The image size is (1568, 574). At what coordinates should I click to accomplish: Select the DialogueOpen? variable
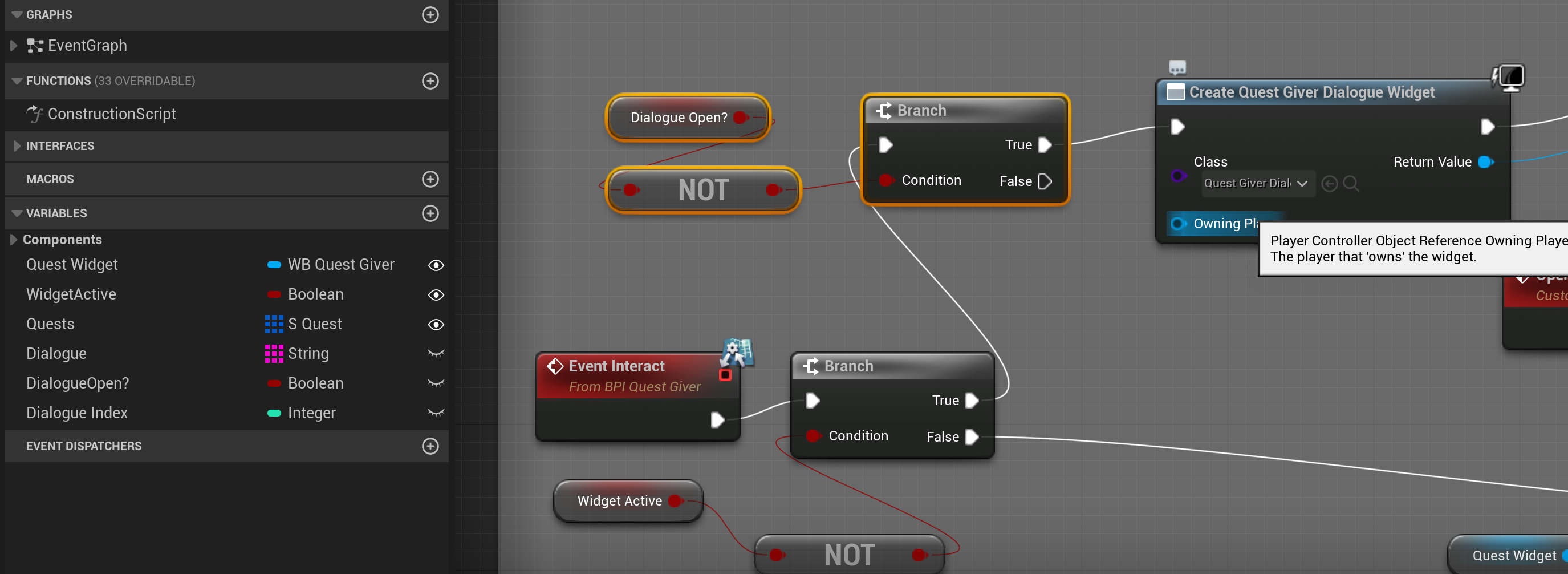pyautogui.click(x=78, y=383)
